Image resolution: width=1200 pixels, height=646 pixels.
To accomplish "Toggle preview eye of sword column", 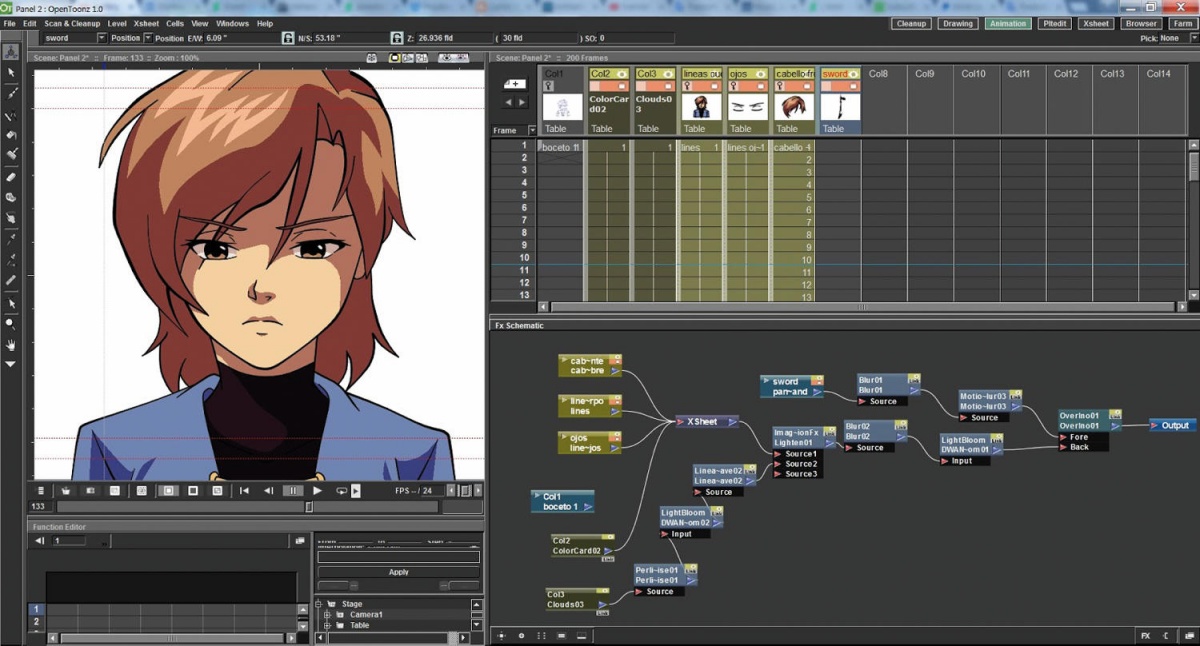I will tap(854, 74).
